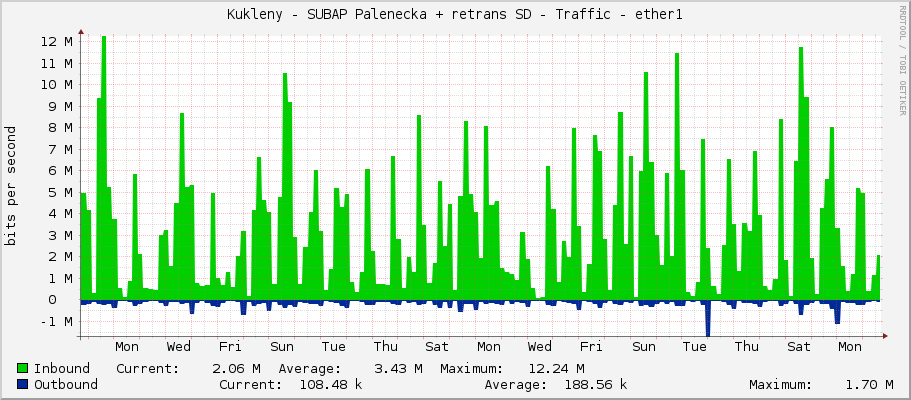Click the 'Maximum:' label in Inbound row
The image size is (911, 400).
click(x=471, y=369)
